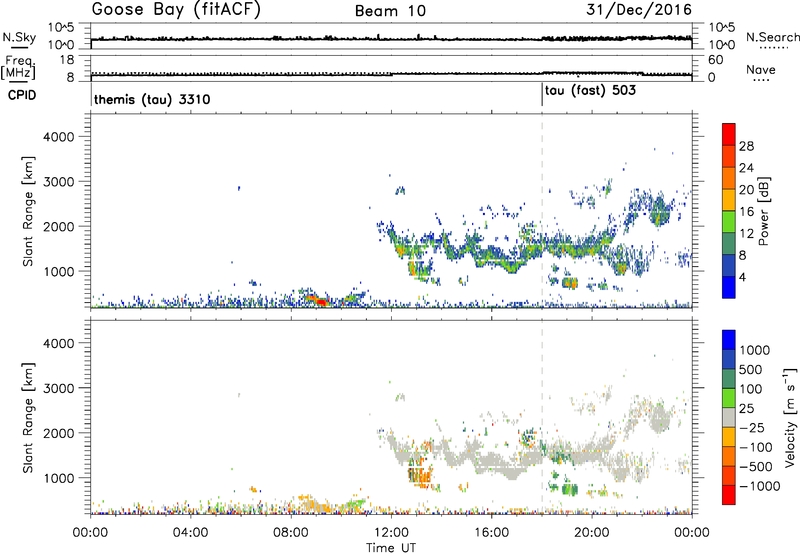Screen dimensions: 800x554
Task: Click the Goose Bay (fitACF) plot title
Action: (176, 10)
